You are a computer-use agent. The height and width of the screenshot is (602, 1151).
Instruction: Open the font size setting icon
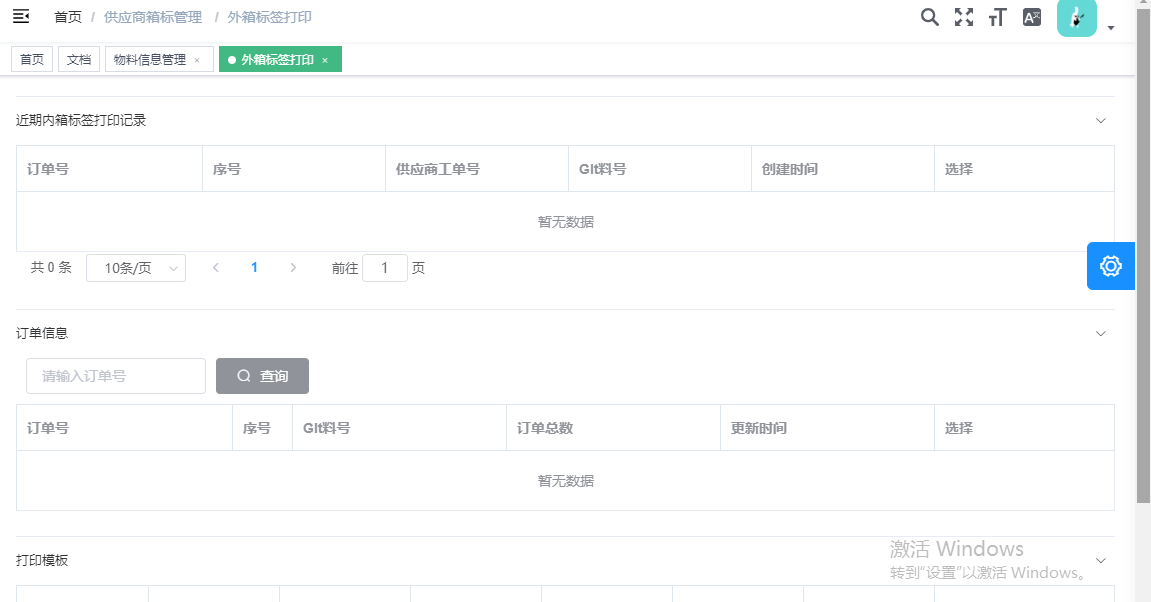(996, 17)
